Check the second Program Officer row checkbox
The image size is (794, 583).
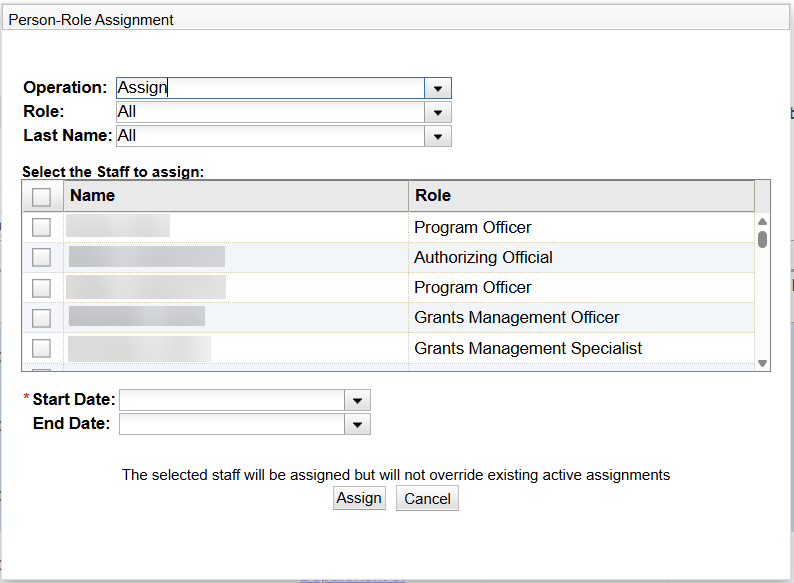click(x=42, y=288)
